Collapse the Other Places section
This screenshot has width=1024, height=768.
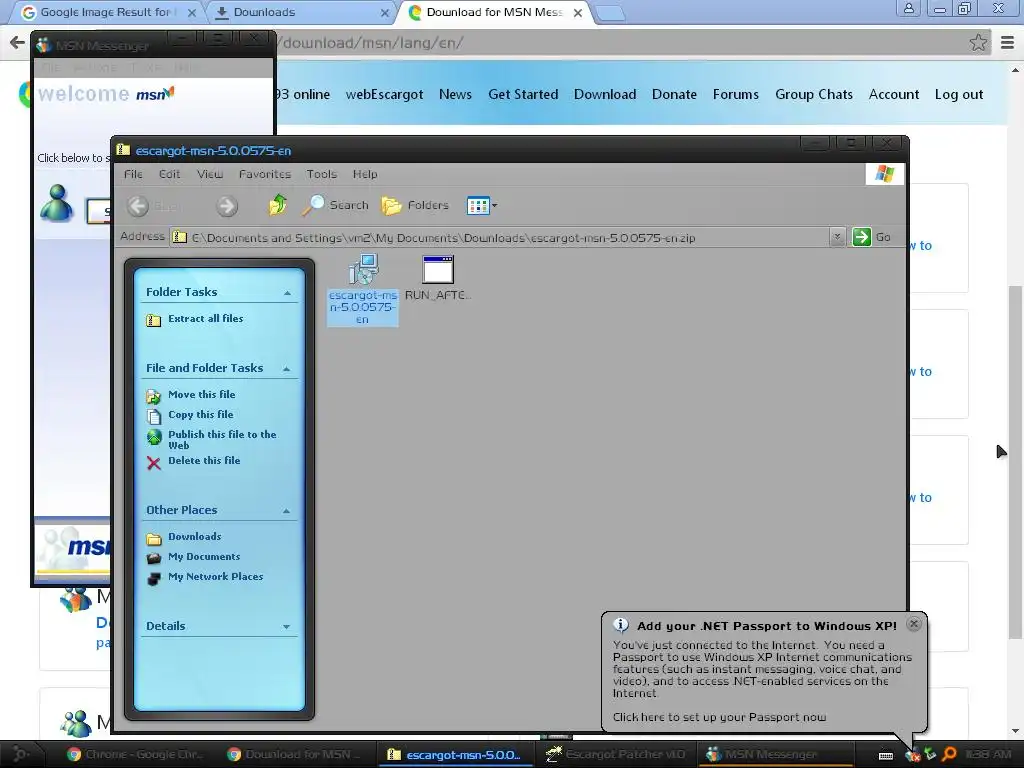click(286, 511)
